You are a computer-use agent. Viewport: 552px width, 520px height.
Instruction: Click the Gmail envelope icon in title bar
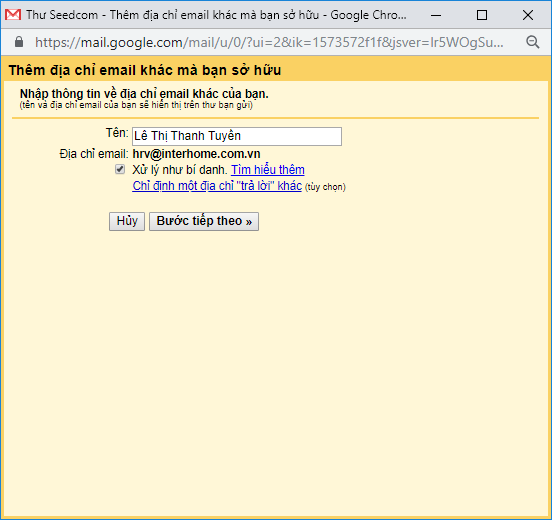(x=13, y=15)
